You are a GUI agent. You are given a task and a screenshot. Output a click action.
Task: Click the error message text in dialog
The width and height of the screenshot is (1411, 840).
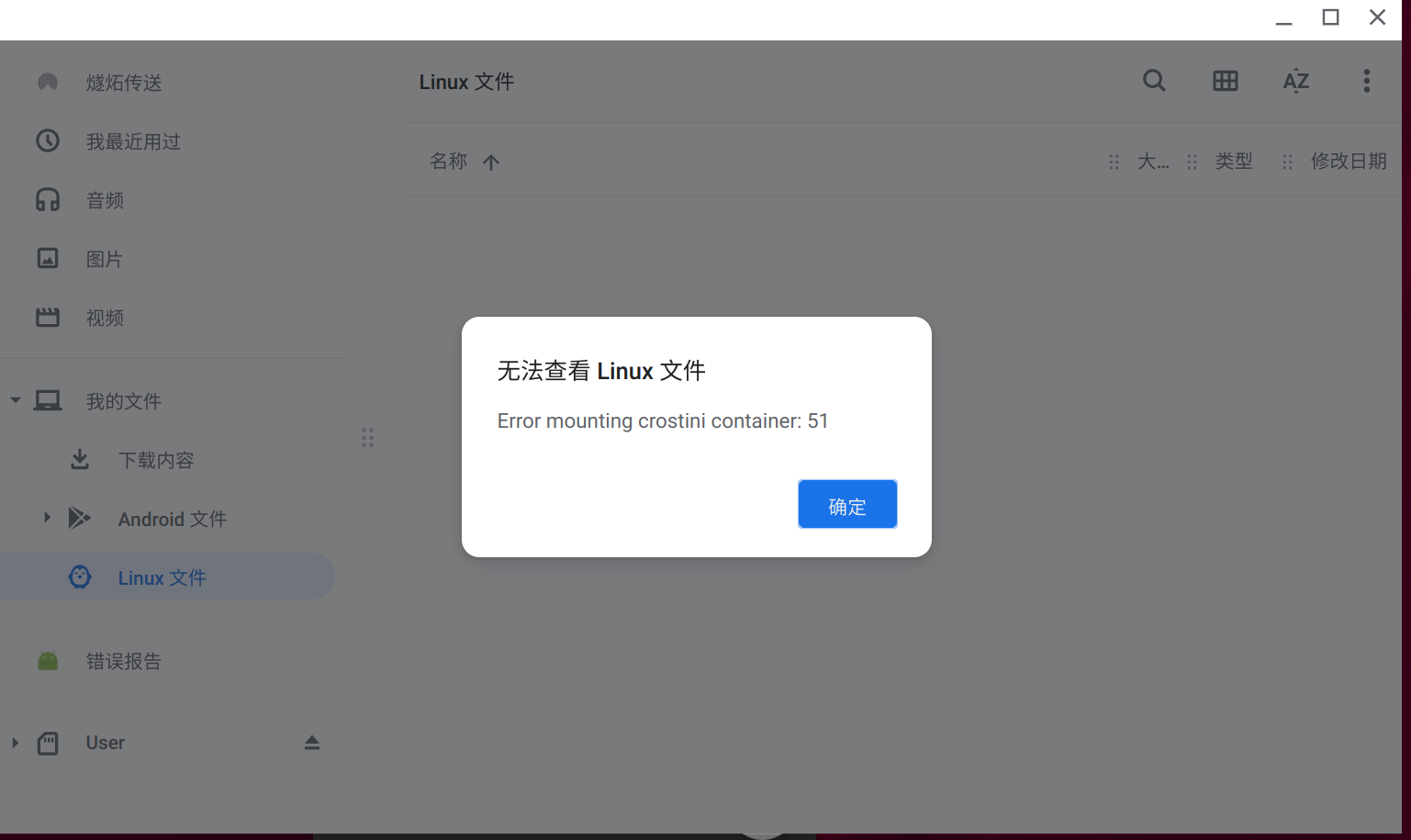663,420
